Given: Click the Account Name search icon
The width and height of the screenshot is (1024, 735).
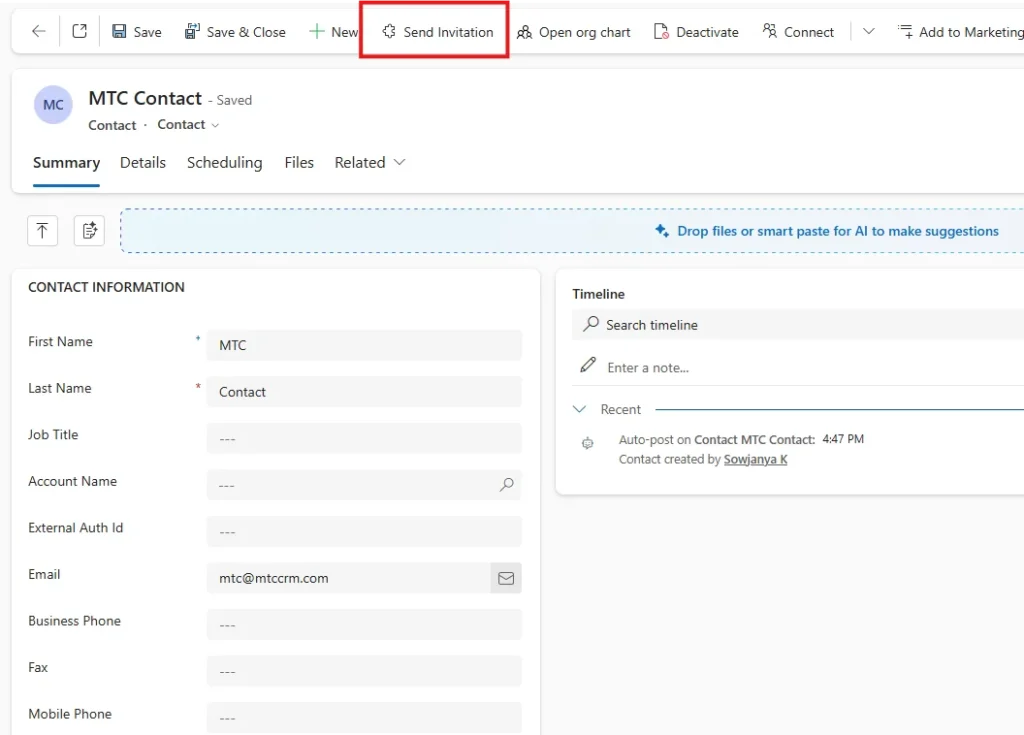Looking at the screenshot, I should [x=507, y=485].
